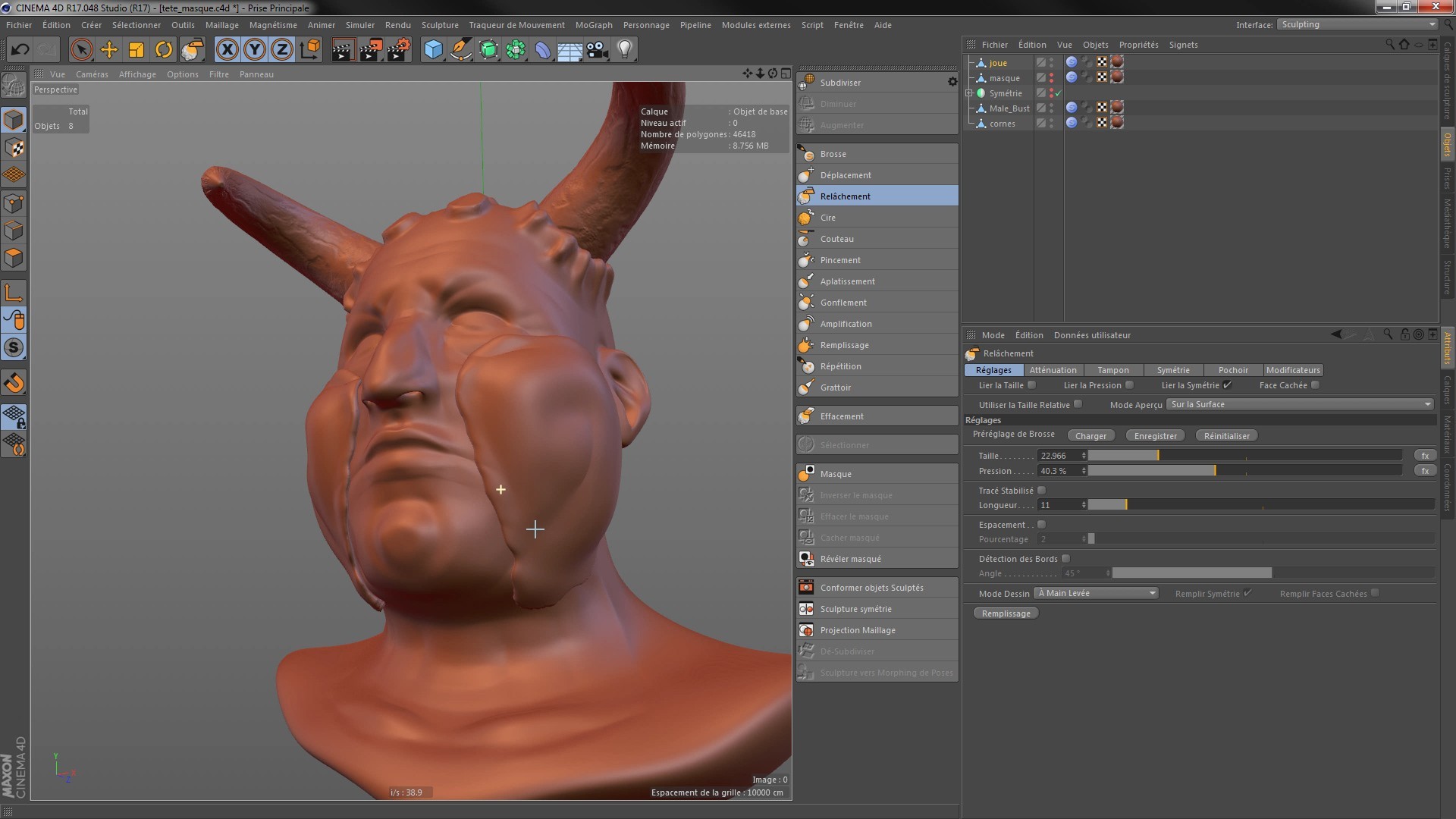This screenshot has height=819, width=1456.
Task: Select the Déplacement sculpt tool
Action: click(877, 175)
